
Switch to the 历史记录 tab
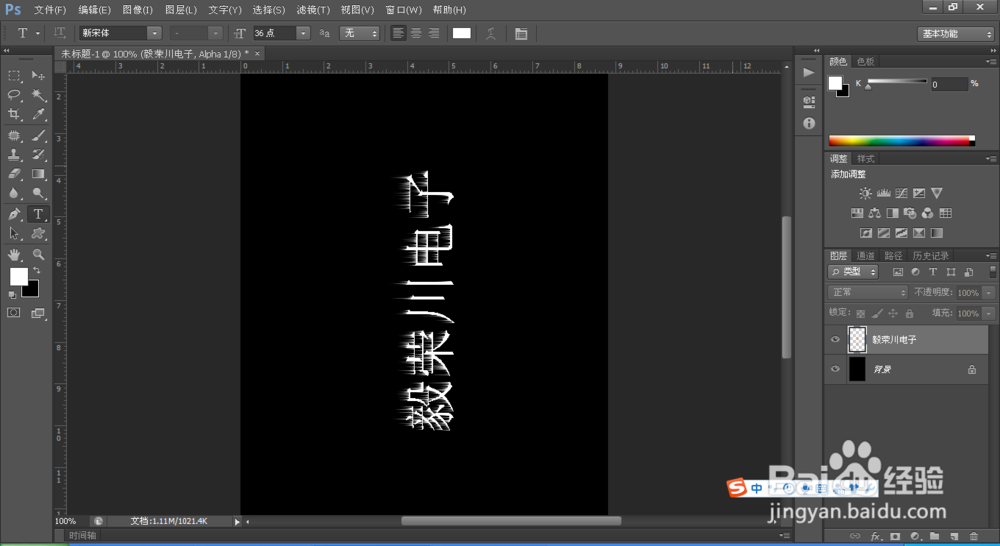(930, 256)
